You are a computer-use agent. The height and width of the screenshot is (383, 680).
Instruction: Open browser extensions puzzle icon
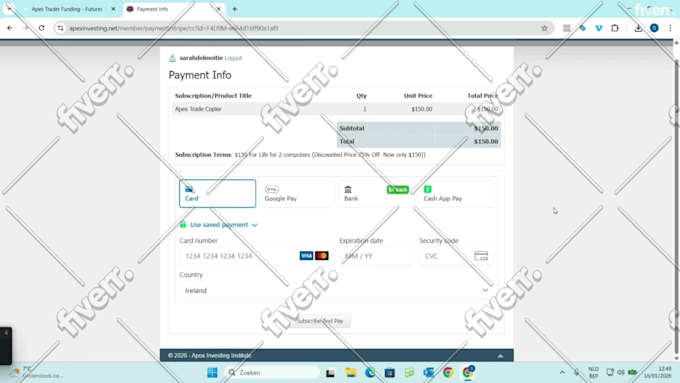coord(615,28)
